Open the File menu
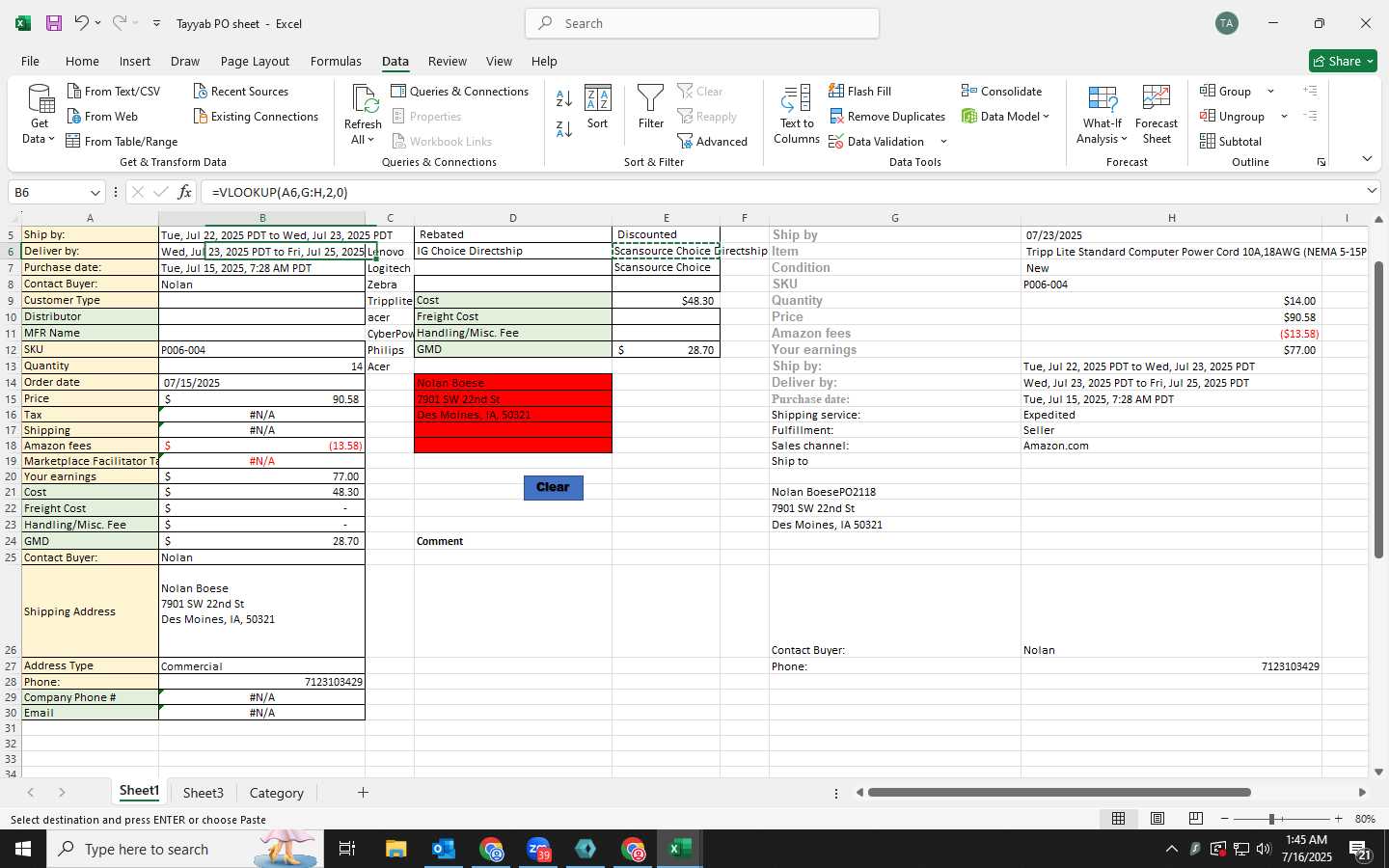Image resolution: width=1389 pixels, height=868 pixels. click(30, 61)
